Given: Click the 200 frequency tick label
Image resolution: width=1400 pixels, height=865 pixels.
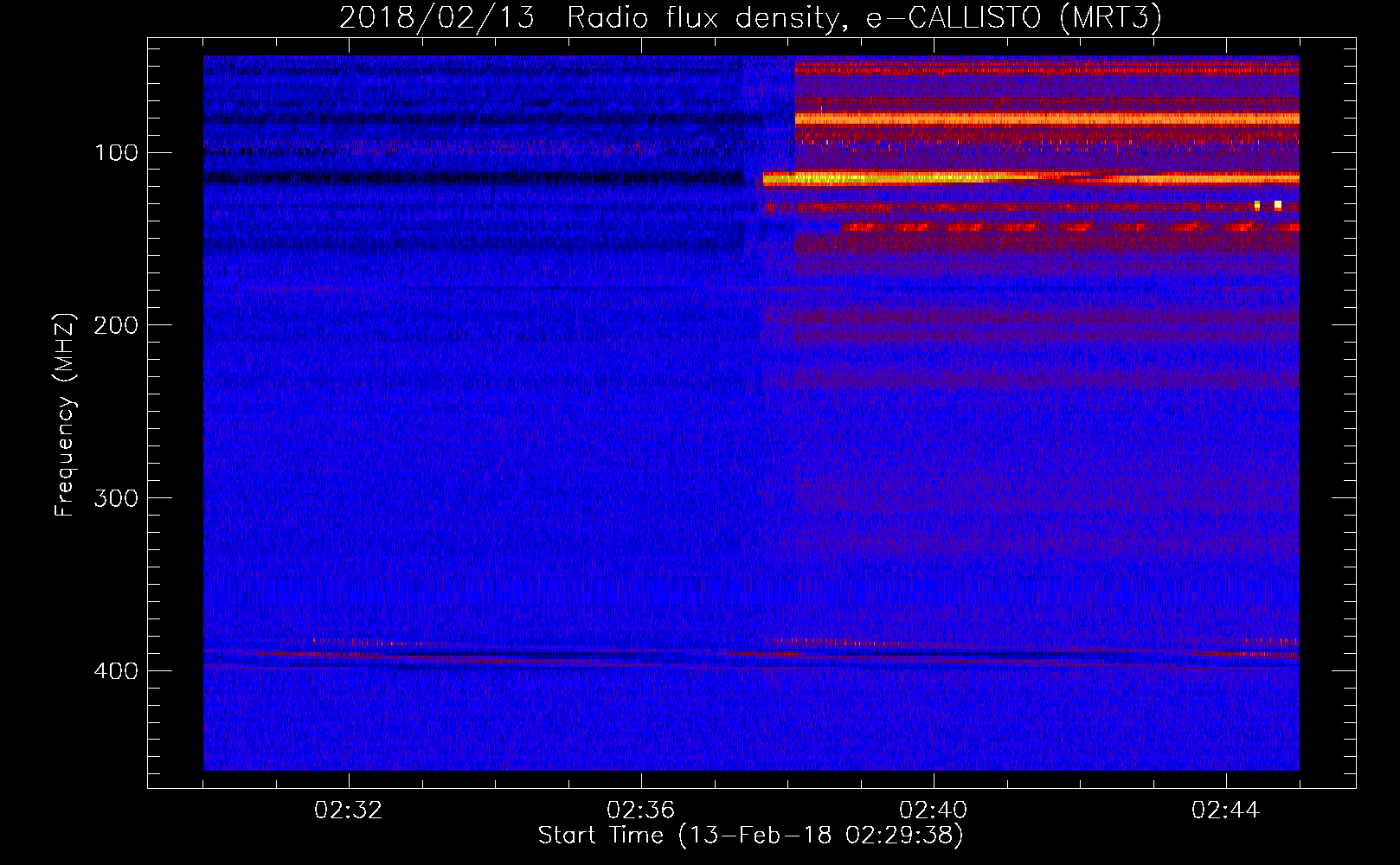Looking at the screenshot, I should (x=116, y=326).
